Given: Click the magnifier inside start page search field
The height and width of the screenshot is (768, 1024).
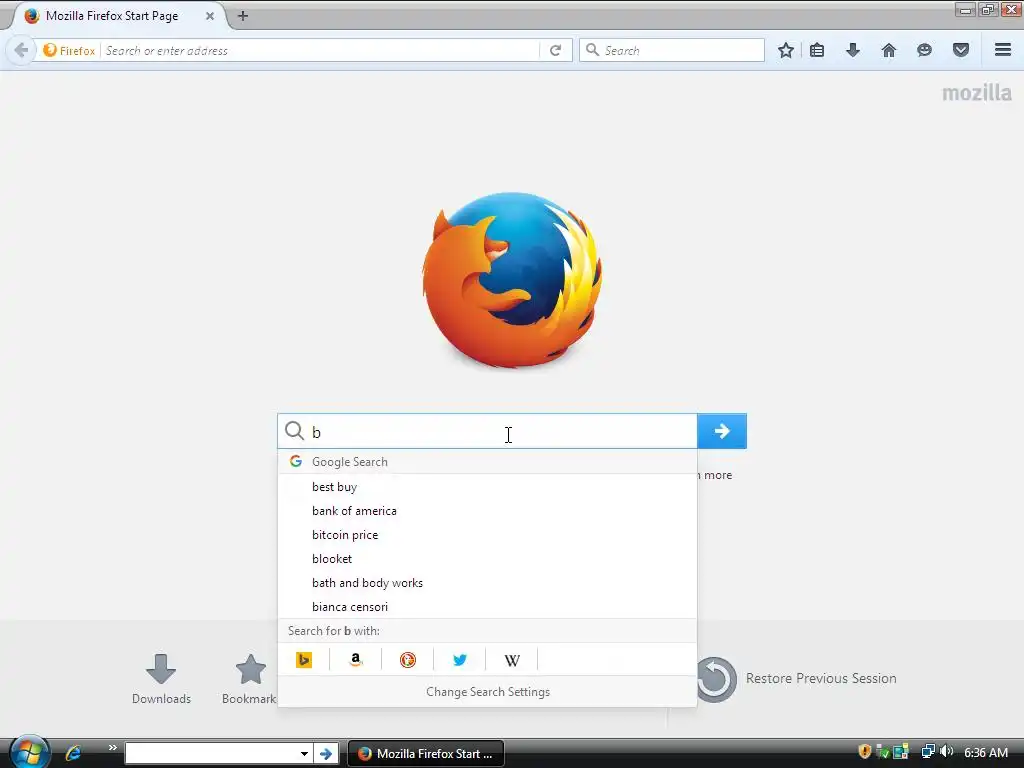Looking at the screenshot, I should [295, 430].
